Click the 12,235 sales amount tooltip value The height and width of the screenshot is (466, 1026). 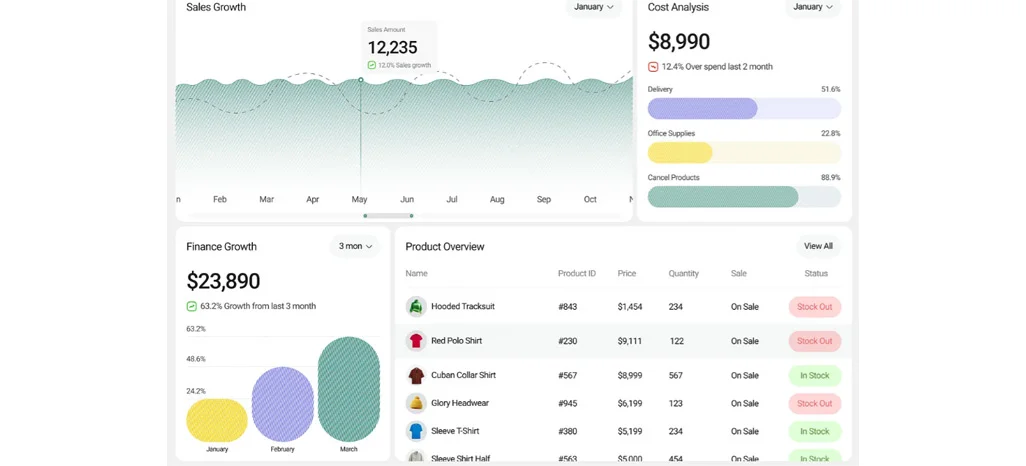[392, 47]
